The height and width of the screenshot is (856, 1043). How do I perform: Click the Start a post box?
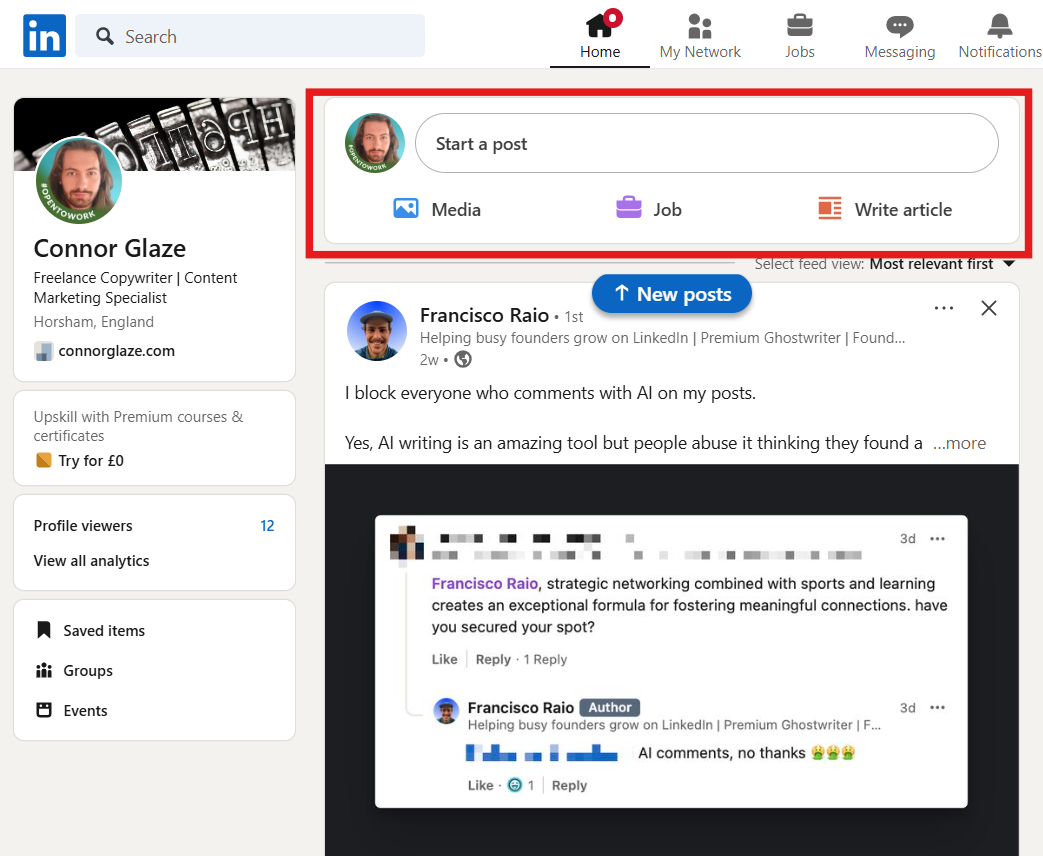click(706, 144)
